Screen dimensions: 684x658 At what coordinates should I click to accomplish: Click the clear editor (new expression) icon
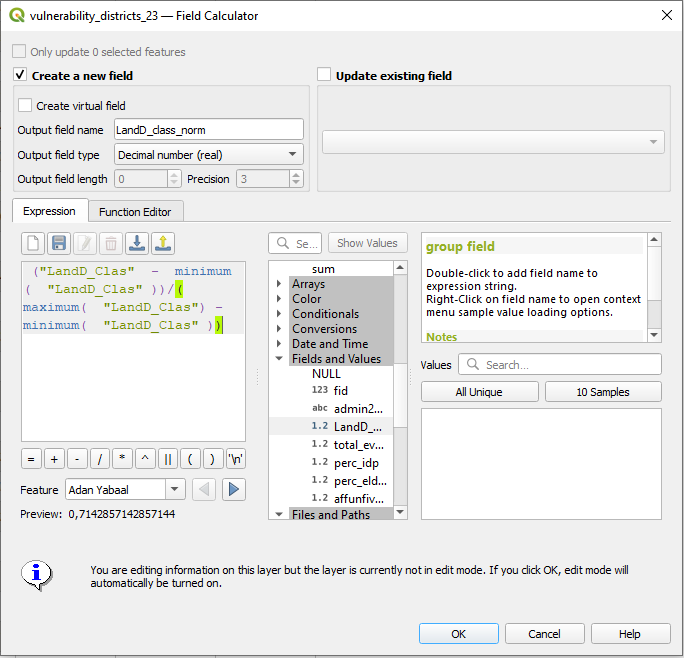(33, 243)
